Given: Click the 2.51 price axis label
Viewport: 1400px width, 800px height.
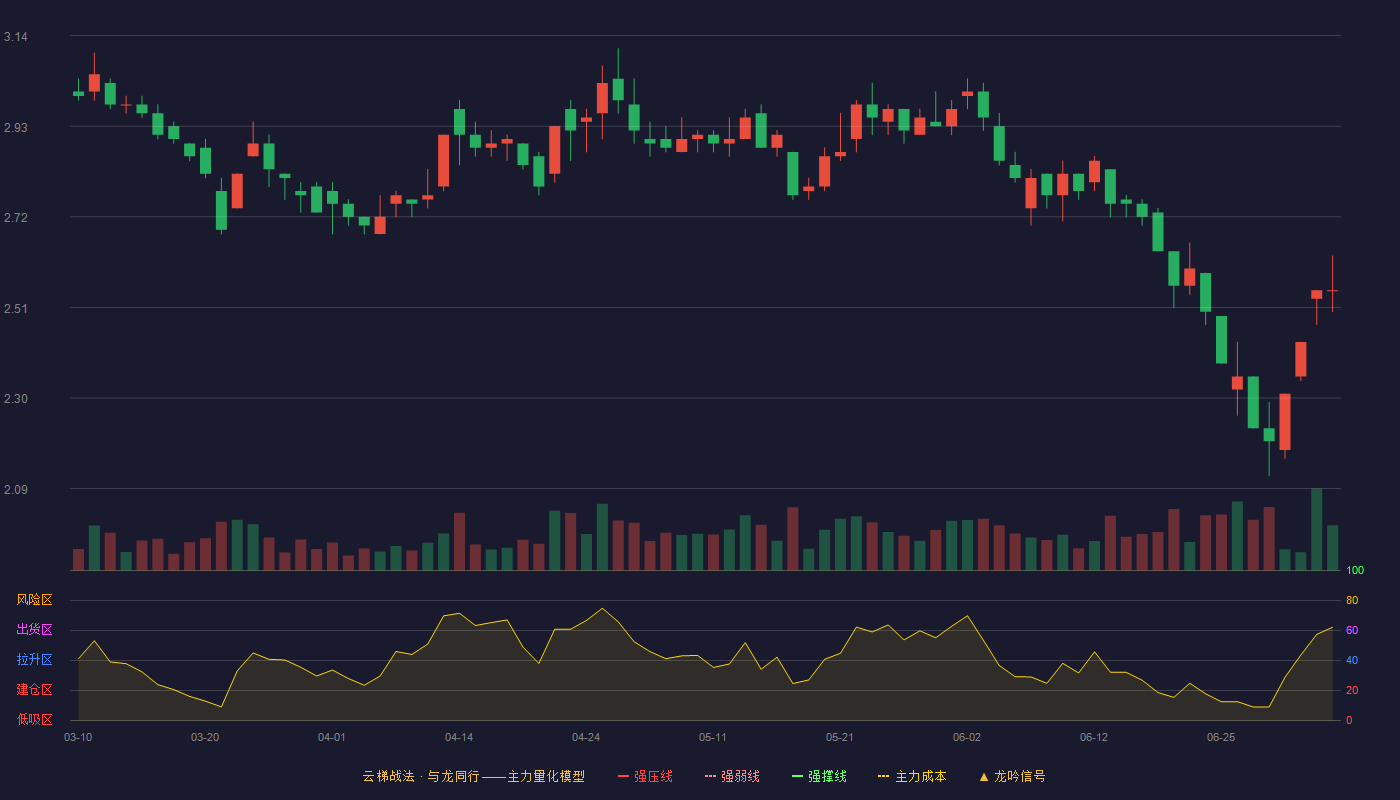Looking at the screenshot, I should tap(16, 309).
